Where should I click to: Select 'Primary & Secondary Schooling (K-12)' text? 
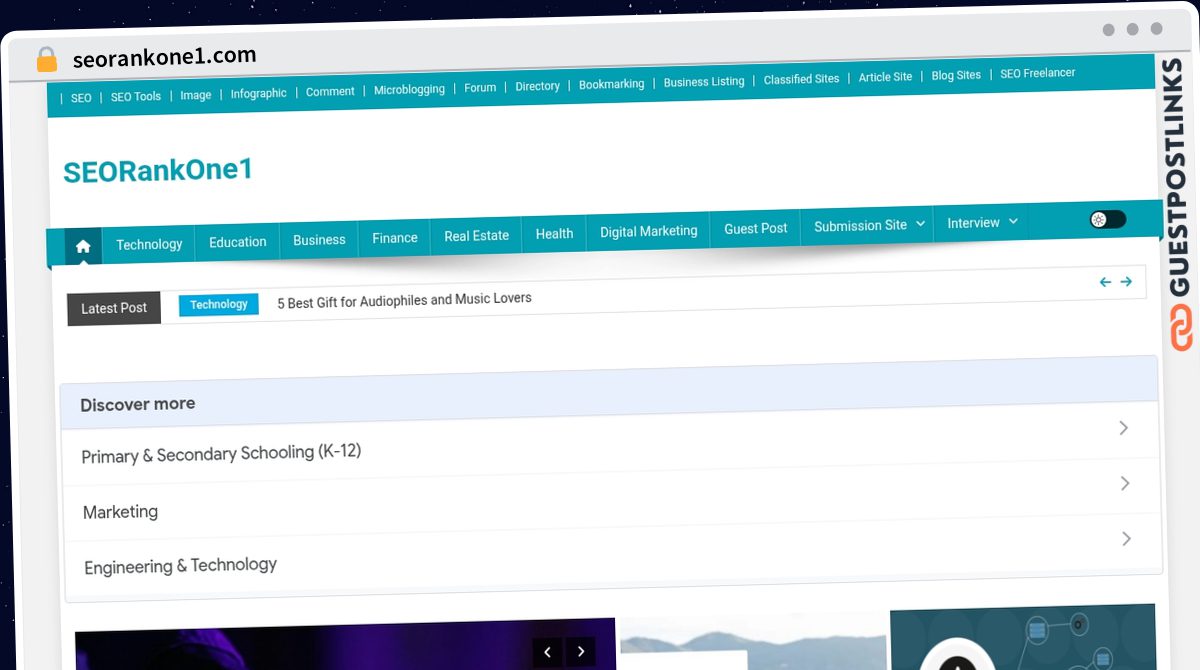point(221,454)
